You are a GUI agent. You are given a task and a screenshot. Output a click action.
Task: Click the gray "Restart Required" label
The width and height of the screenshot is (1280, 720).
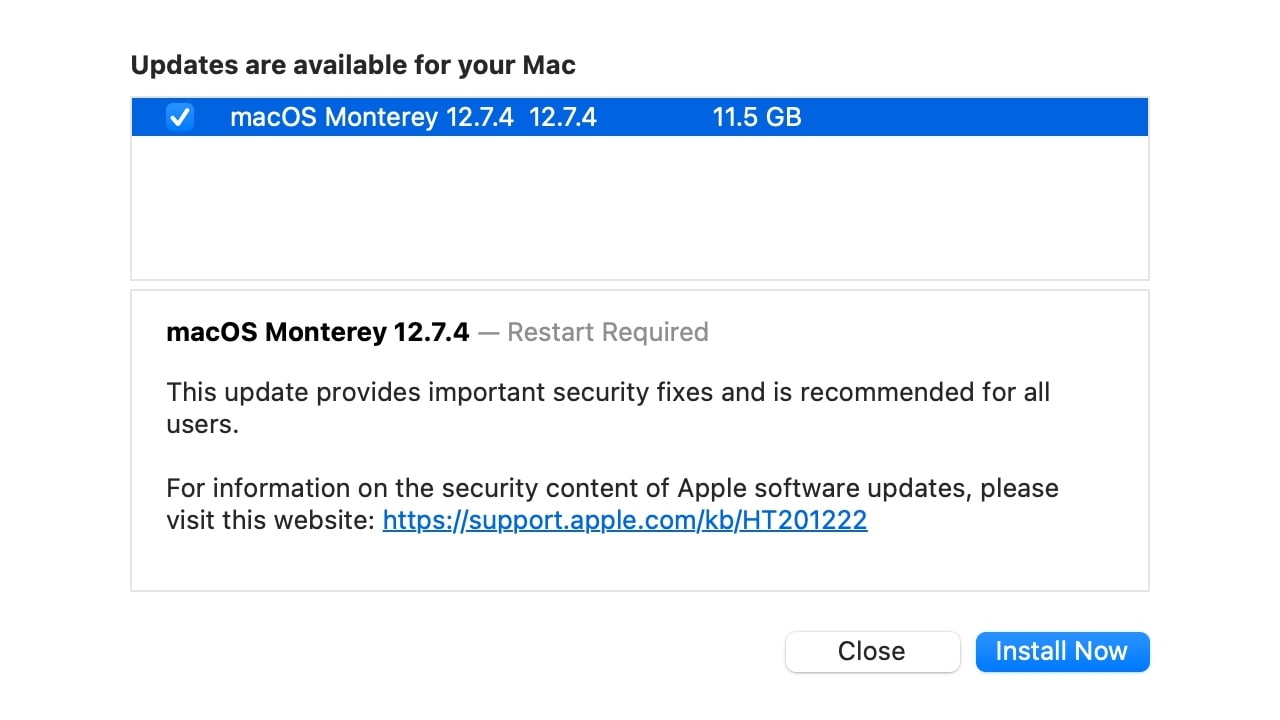[x=607, y=332]
